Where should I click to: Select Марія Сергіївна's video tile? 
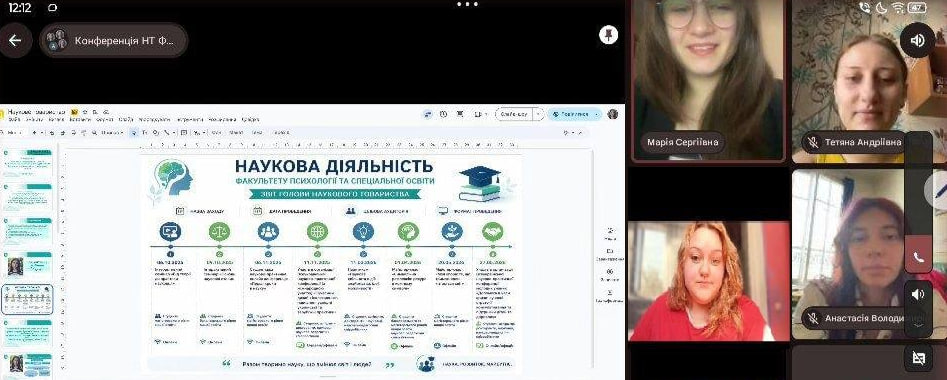coord(707,80)
